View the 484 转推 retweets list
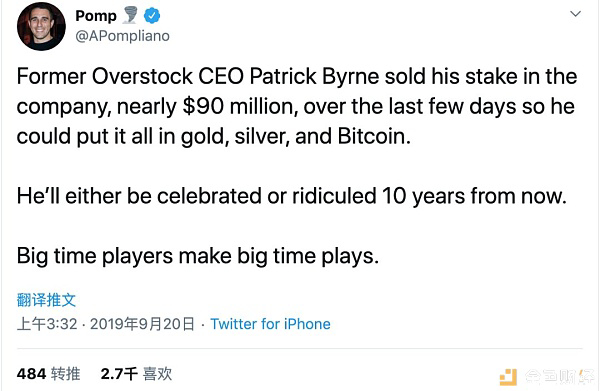Image resolution: width=600 pixels, height=391 pixels. [49, 374]
